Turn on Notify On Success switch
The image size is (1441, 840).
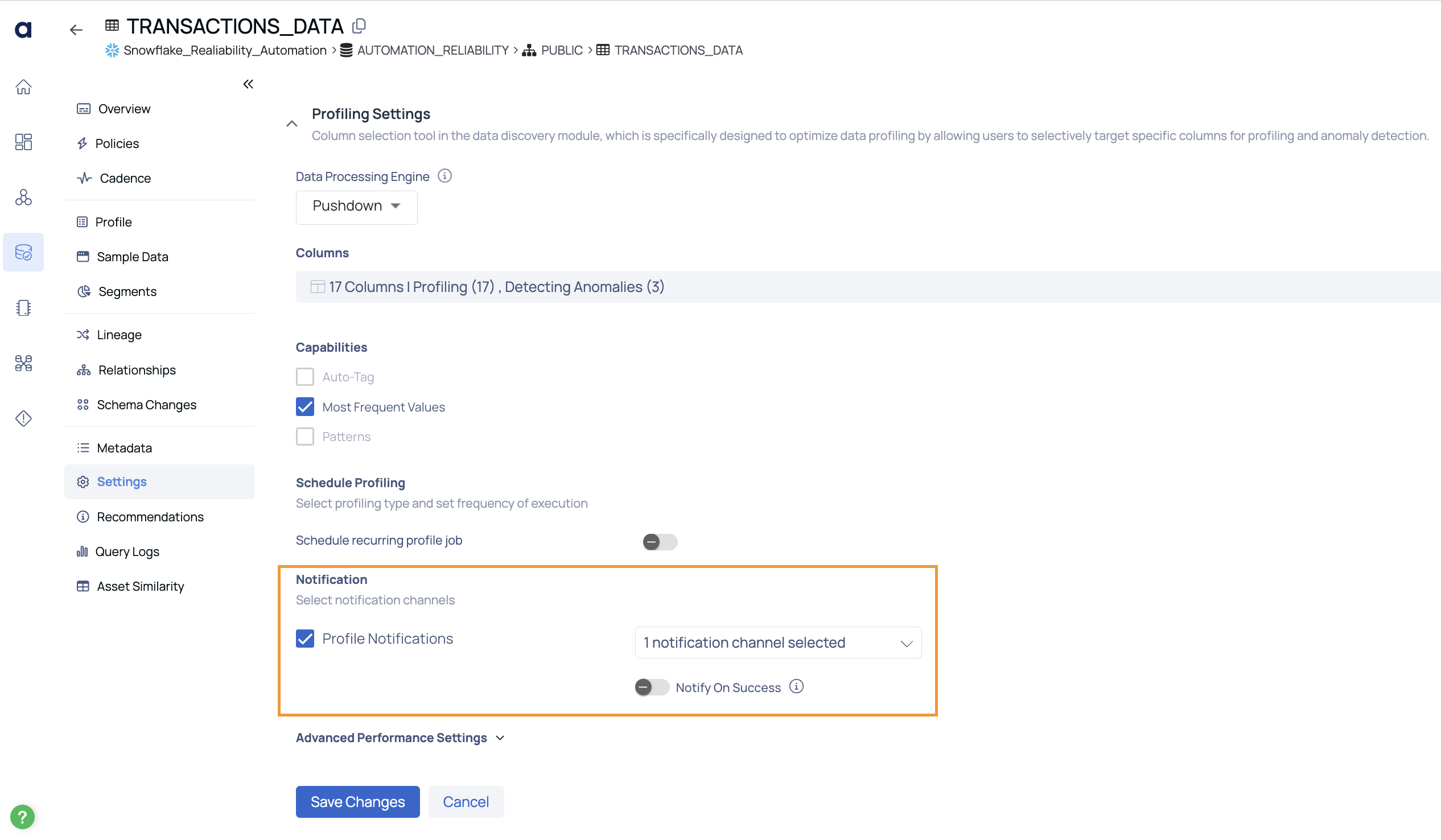(651, 687)
